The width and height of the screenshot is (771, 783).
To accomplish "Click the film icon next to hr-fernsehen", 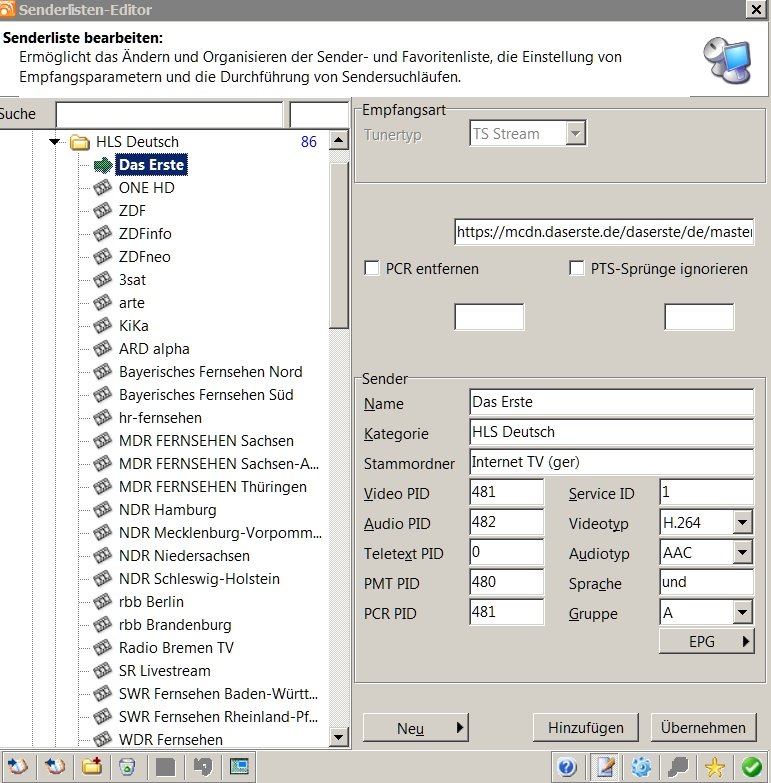I will (102, 417).
